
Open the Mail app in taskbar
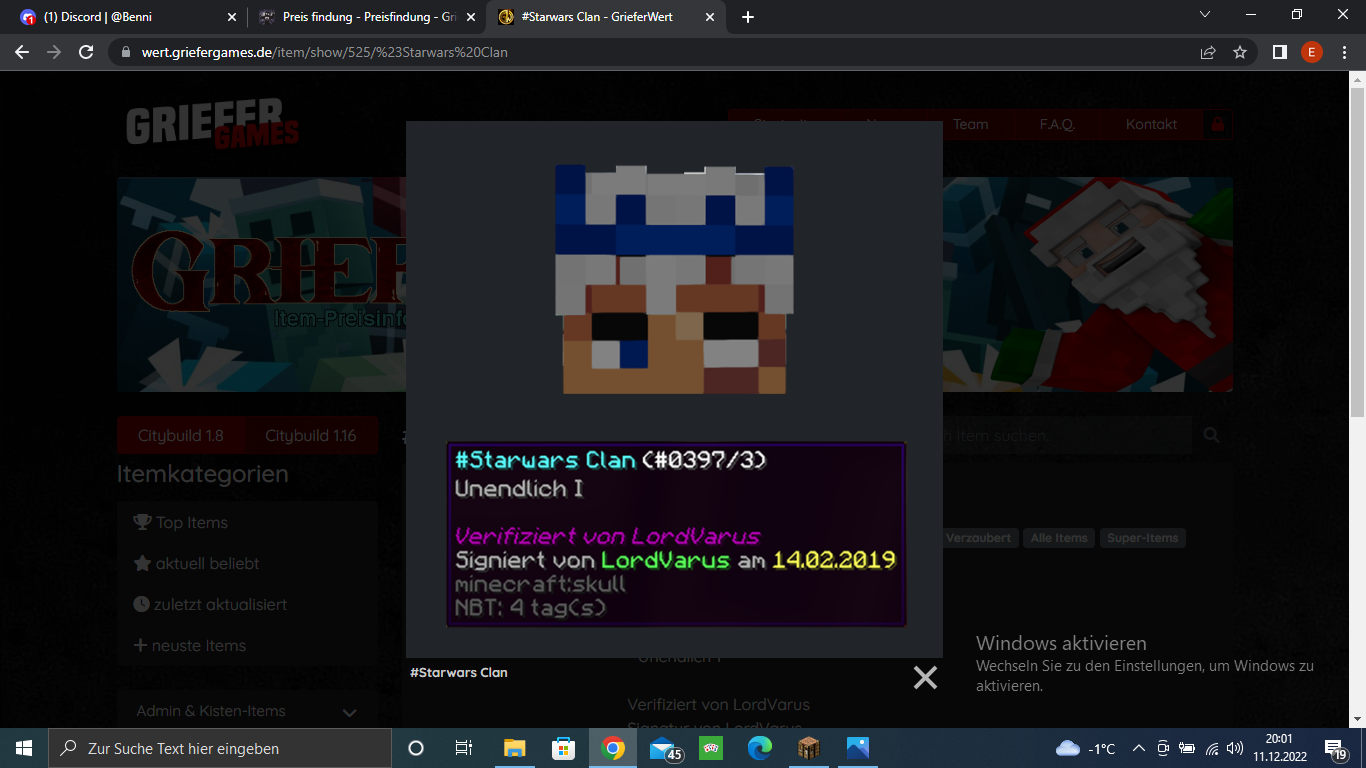click(663, 748)
